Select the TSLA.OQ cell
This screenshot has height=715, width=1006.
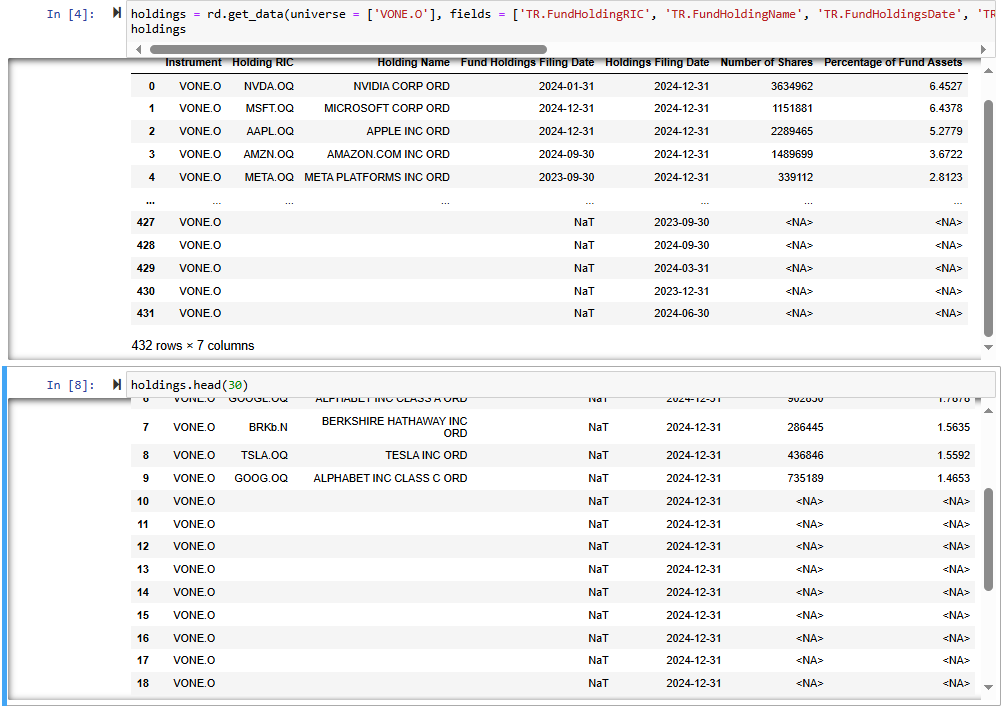[264, 455]
